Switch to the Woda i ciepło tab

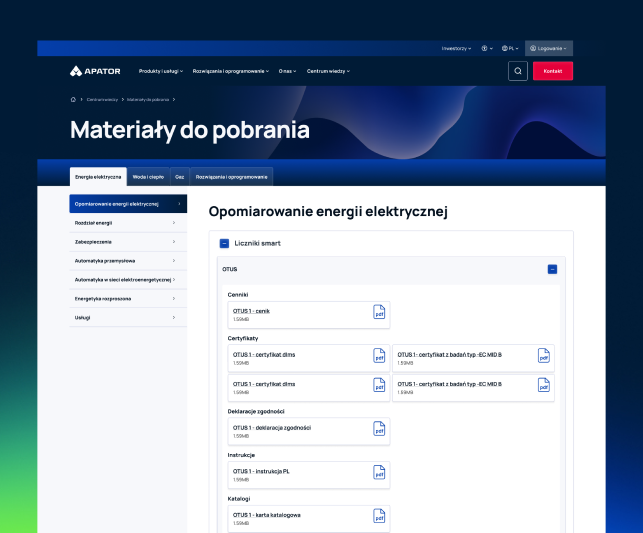[x=148, y=177]
